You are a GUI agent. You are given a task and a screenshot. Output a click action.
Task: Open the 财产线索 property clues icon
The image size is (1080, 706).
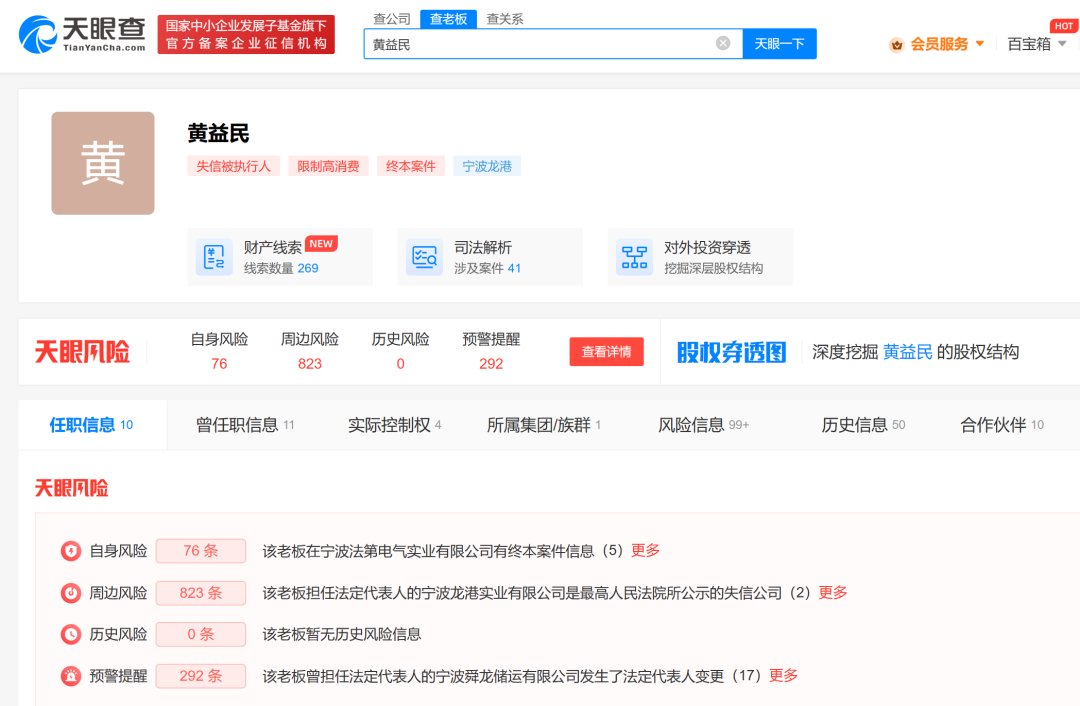213,257
